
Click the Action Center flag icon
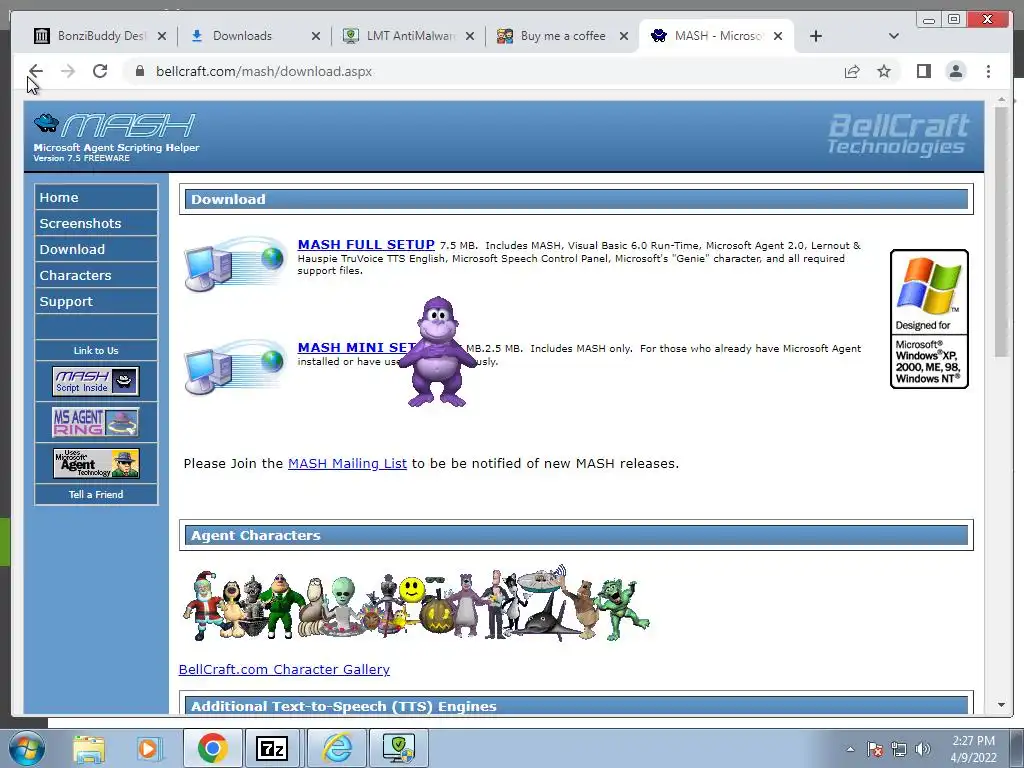tap(875, 749)
